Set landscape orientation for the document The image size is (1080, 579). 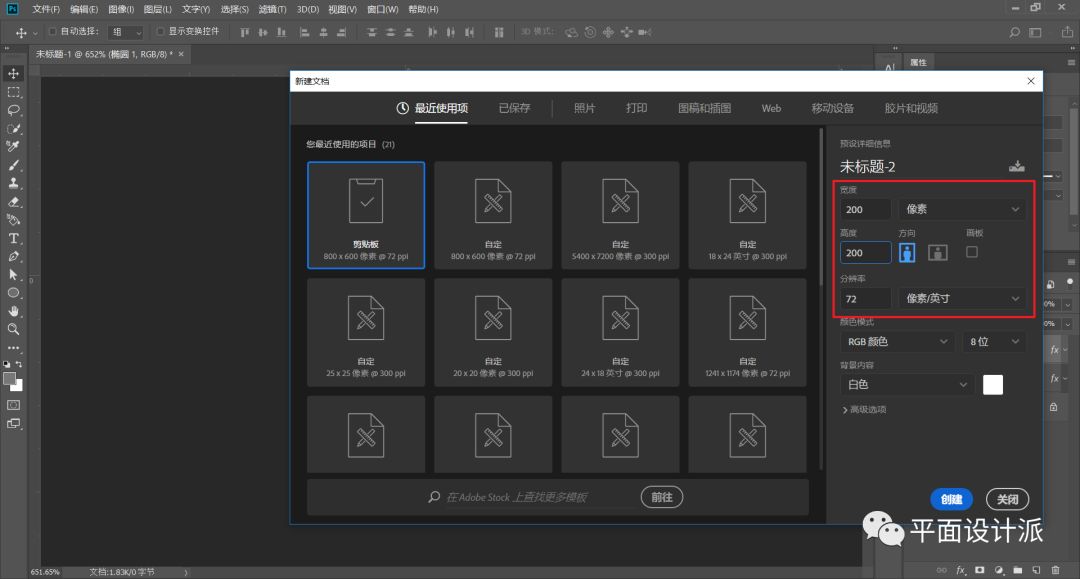click(x=937, y=253)
